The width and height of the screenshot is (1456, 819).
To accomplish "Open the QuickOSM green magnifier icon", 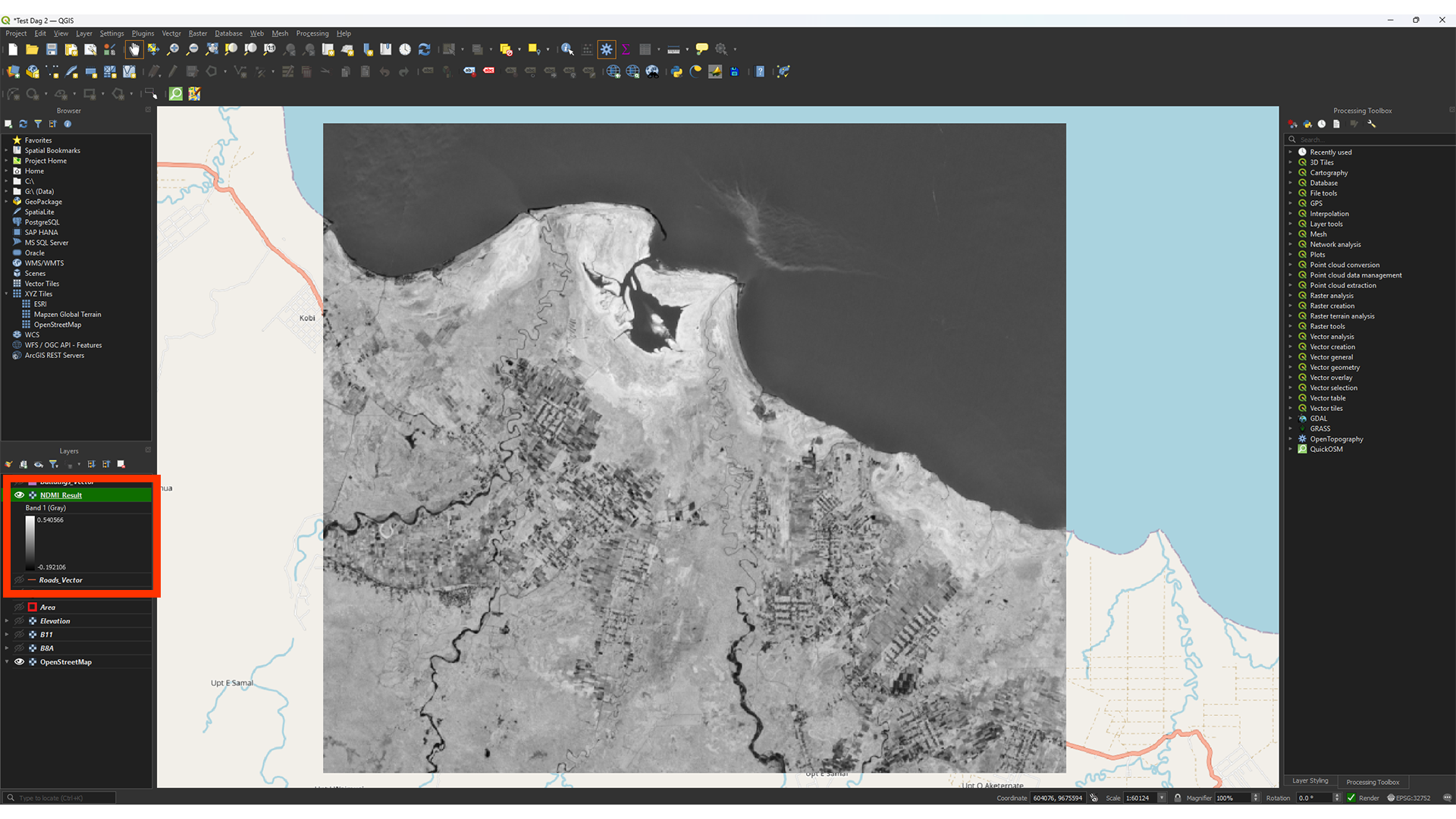I will click(x=176, y=93).
